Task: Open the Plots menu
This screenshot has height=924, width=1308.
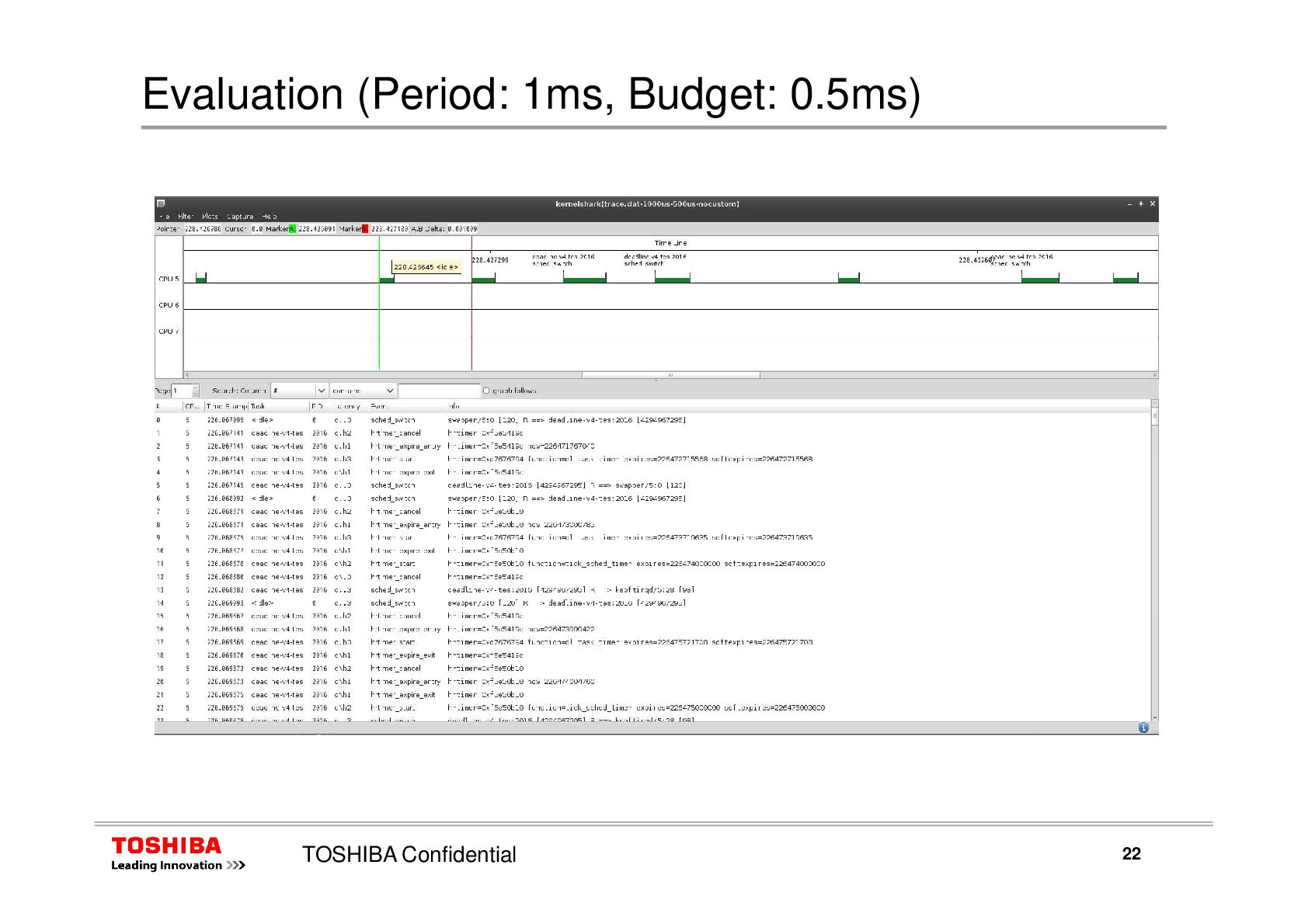Action: tap(210, 217)
